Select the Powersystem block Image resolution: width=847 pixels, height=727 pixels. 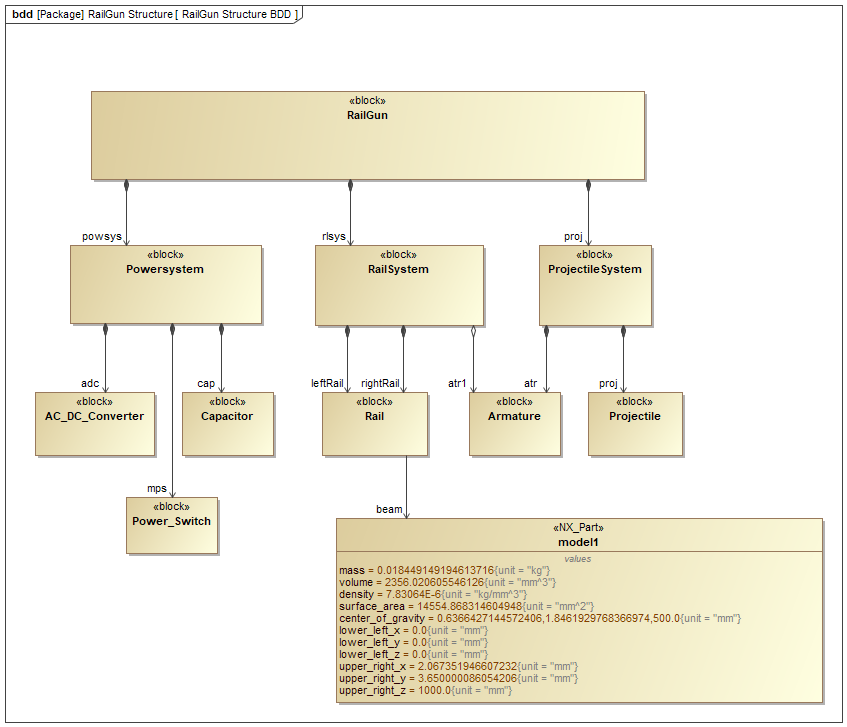(x=166, y=285)
